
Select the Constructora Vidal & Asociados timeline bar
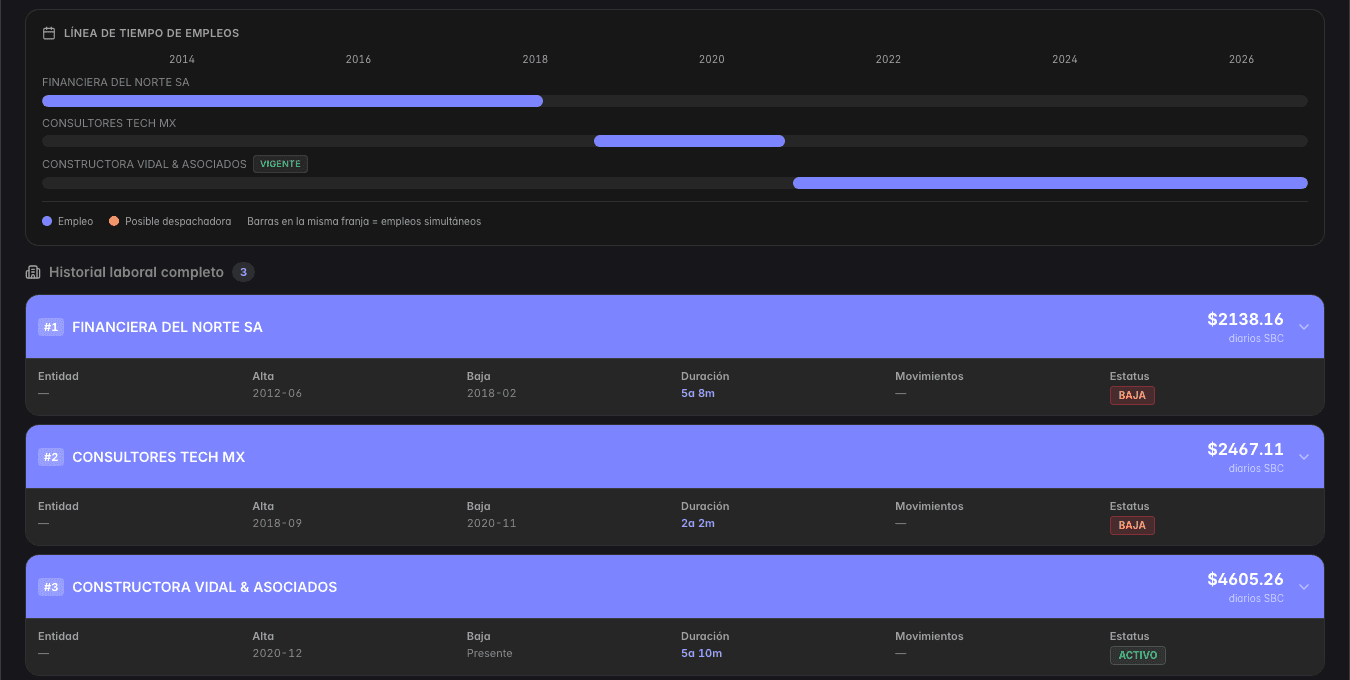click(x=1050, y=183)
